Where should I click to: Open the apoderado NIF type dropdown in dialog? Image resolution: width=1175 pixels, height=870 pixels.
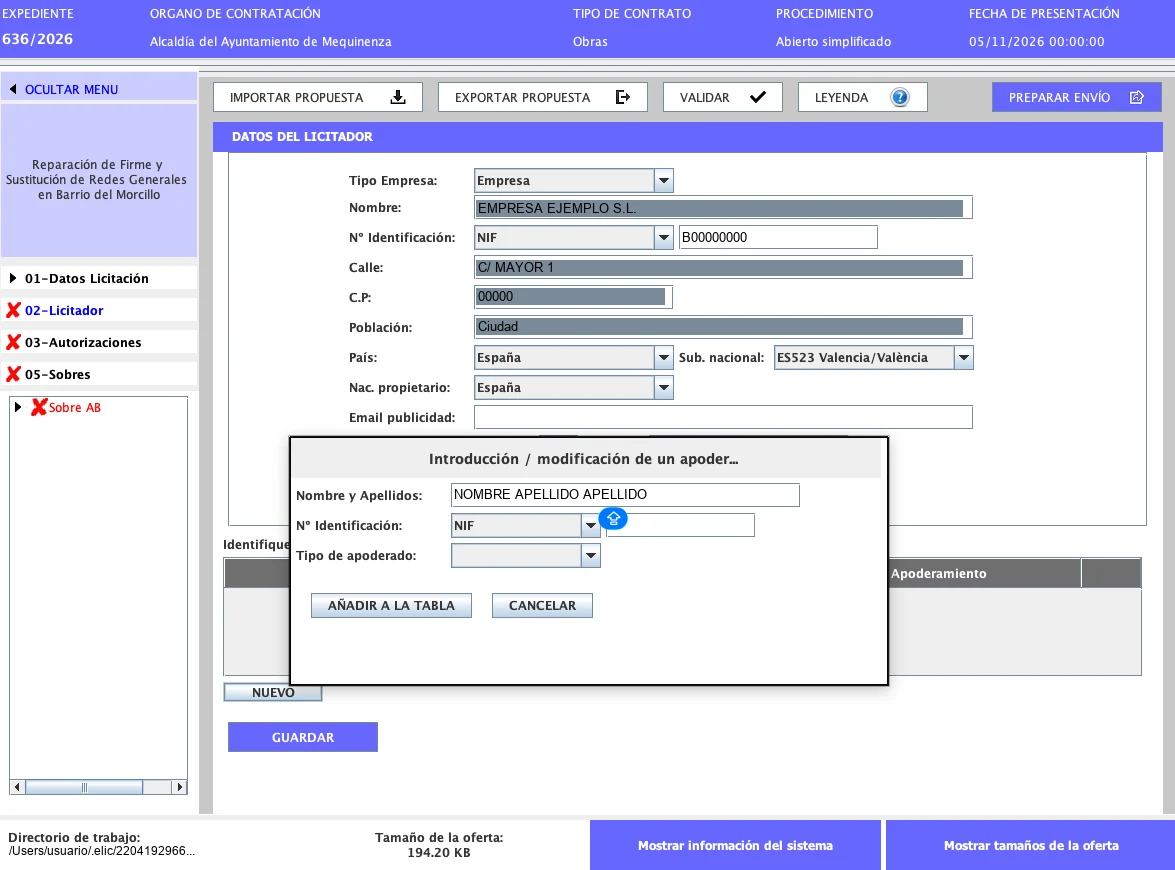(590, 525)
